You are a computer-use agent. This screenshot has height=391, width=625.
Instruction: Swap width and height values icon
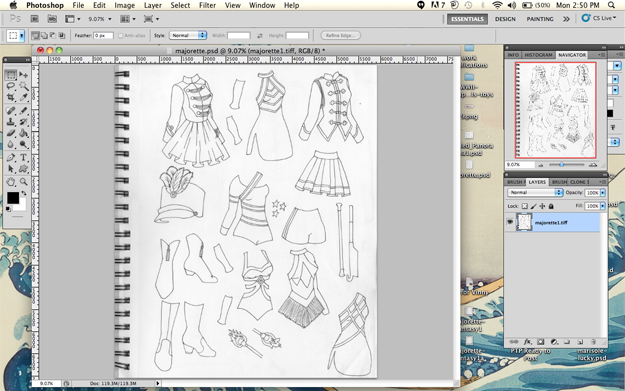[x=260, y=35]
